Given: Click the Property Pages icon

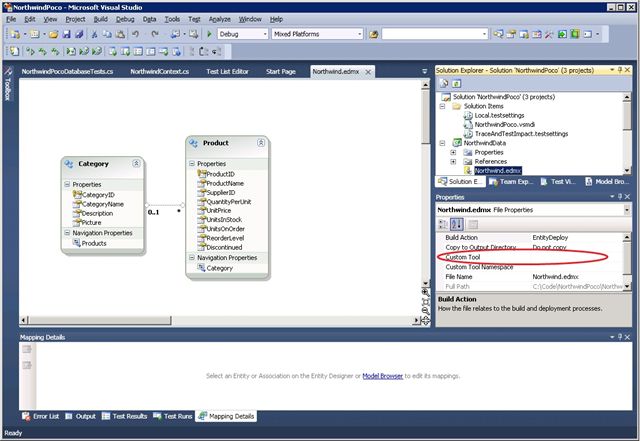Looking at the screenshot, I should 473,224.
